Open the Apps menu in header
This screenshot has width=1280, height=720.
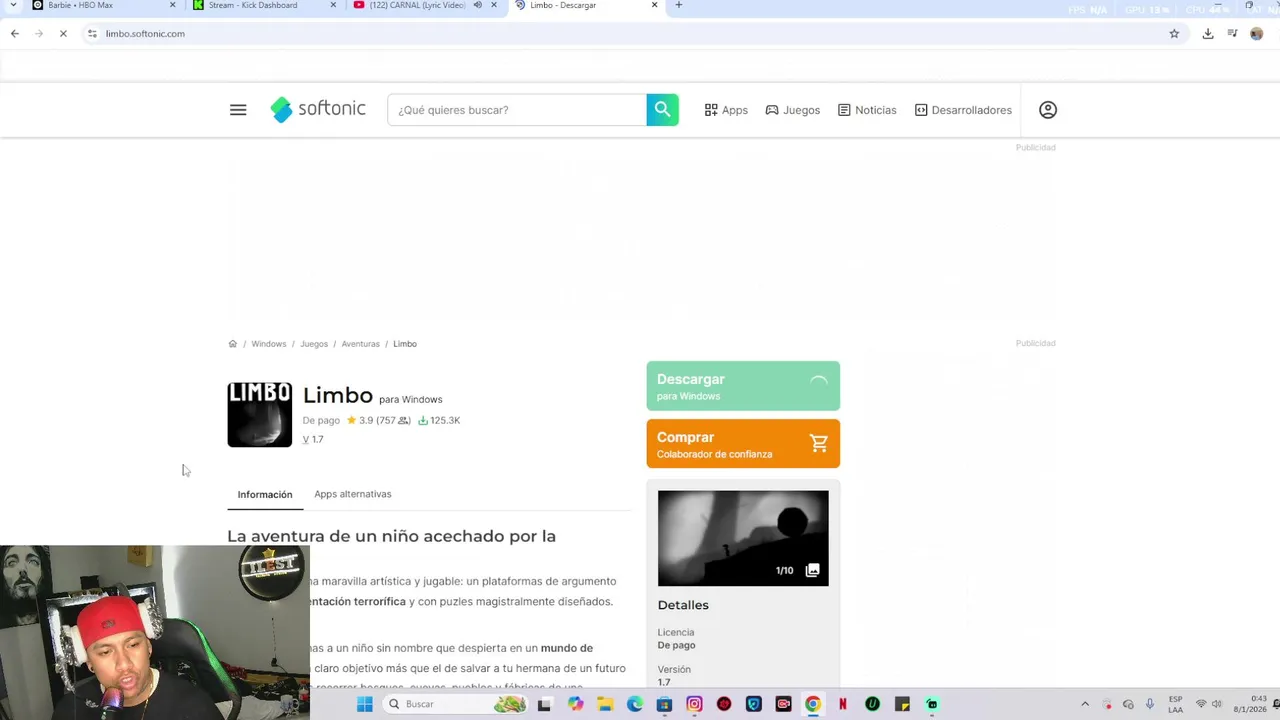tap(726, 110)
